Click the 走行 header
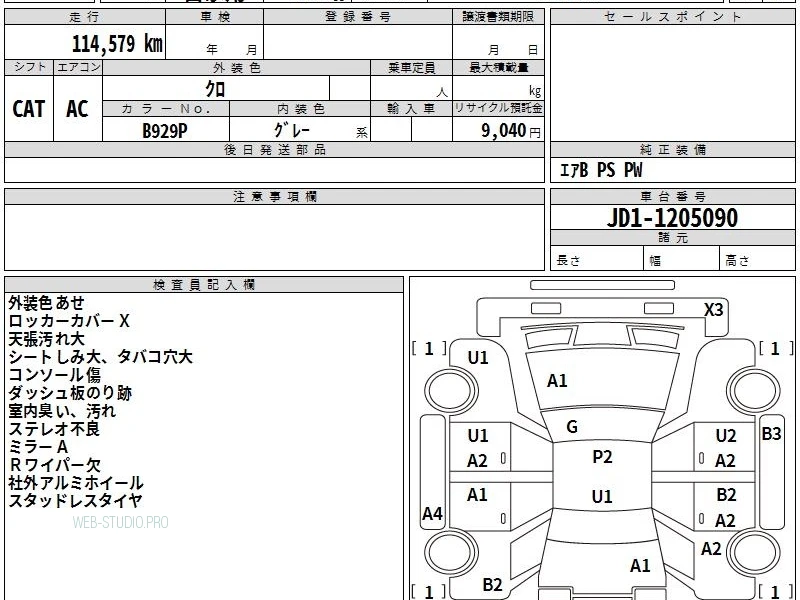The width and height of the screenshot is (800, 600). [x=84, y=17]
